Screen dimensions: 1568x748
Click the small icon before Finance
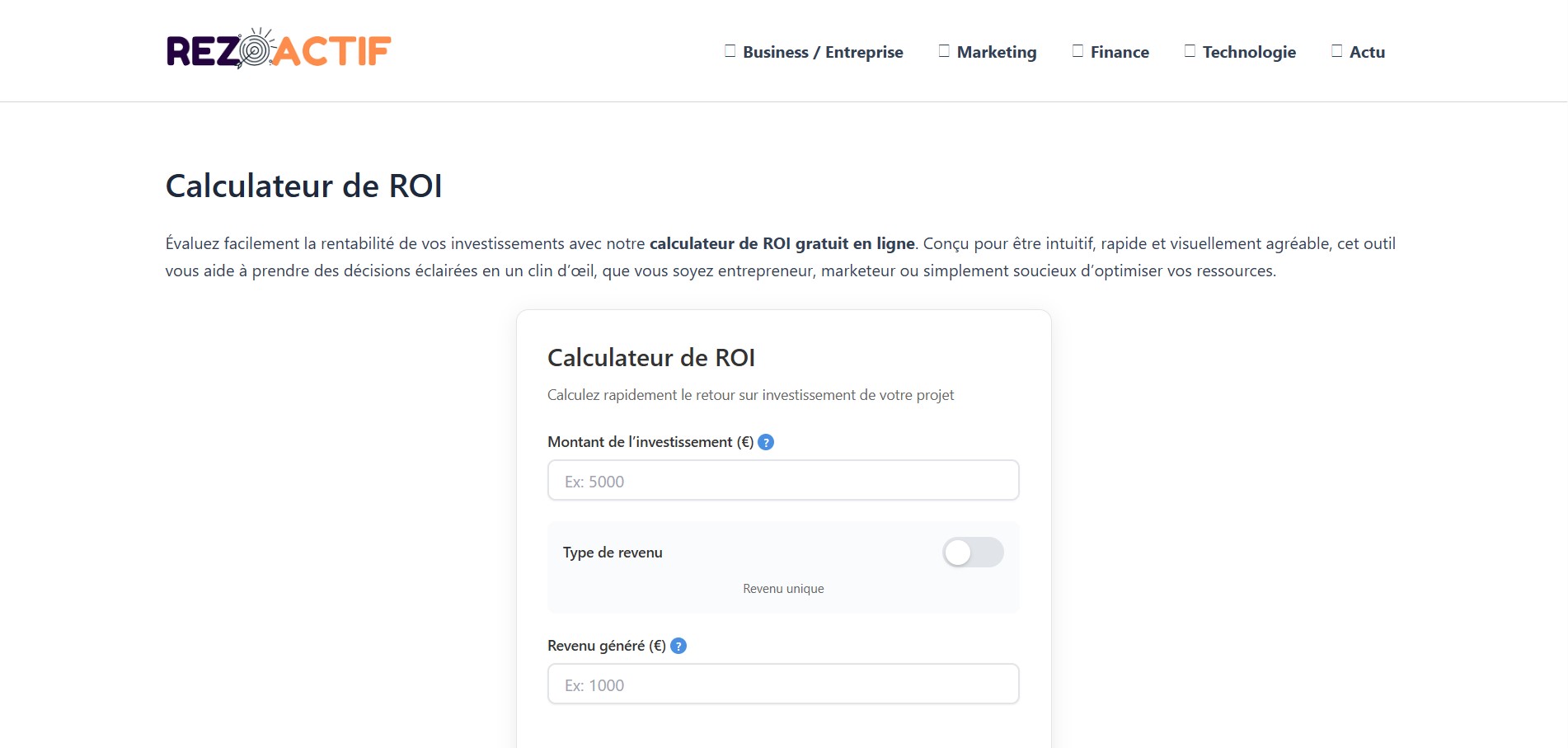1077,51
